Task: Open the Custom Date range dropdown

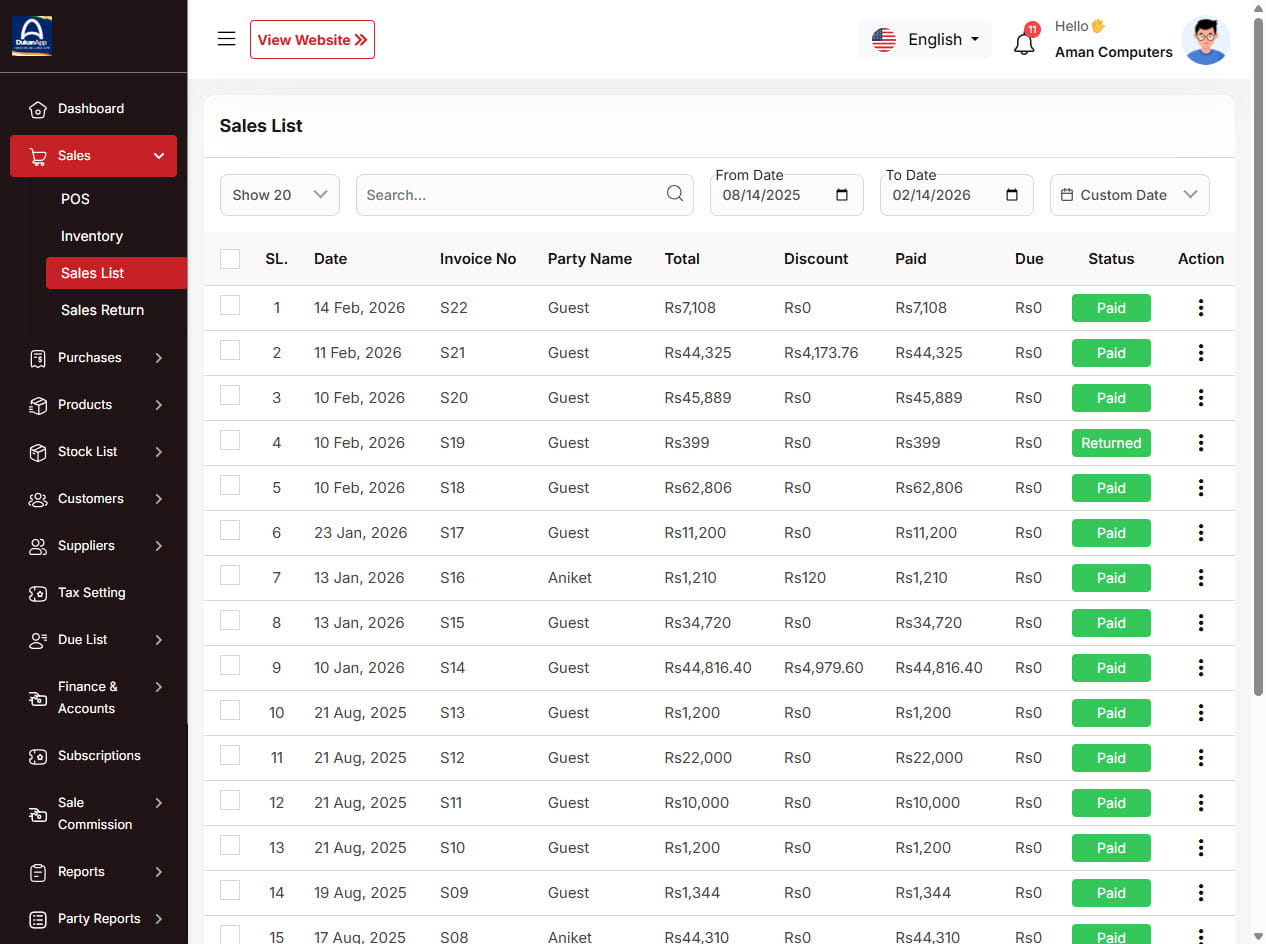Action: coord(1129,195)
